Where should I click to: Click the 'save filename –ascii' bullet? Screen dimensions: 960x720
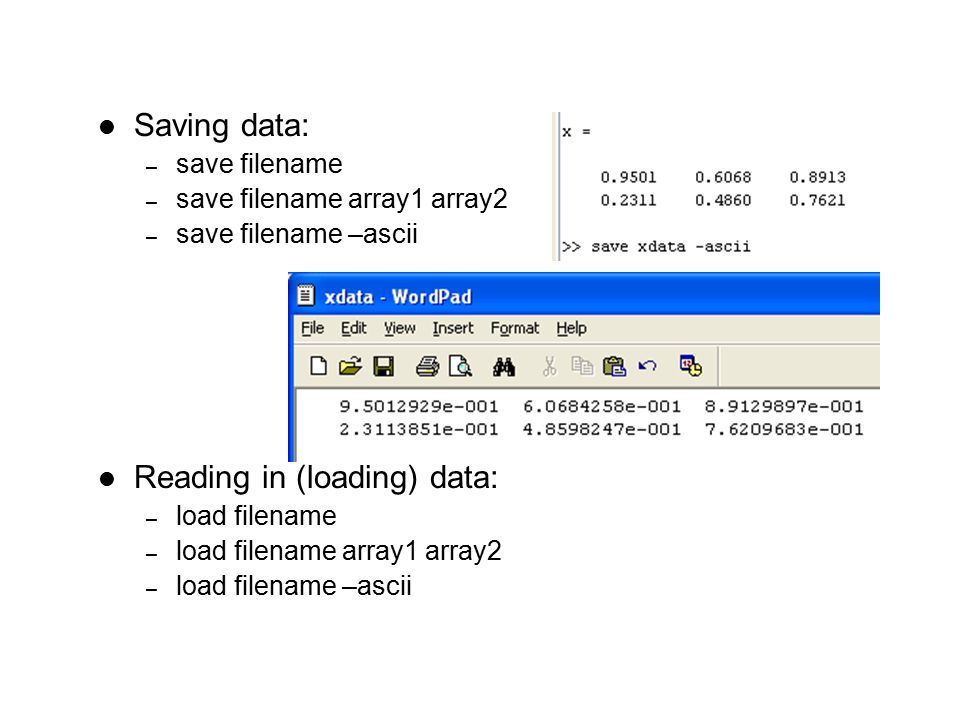point(297,234)
